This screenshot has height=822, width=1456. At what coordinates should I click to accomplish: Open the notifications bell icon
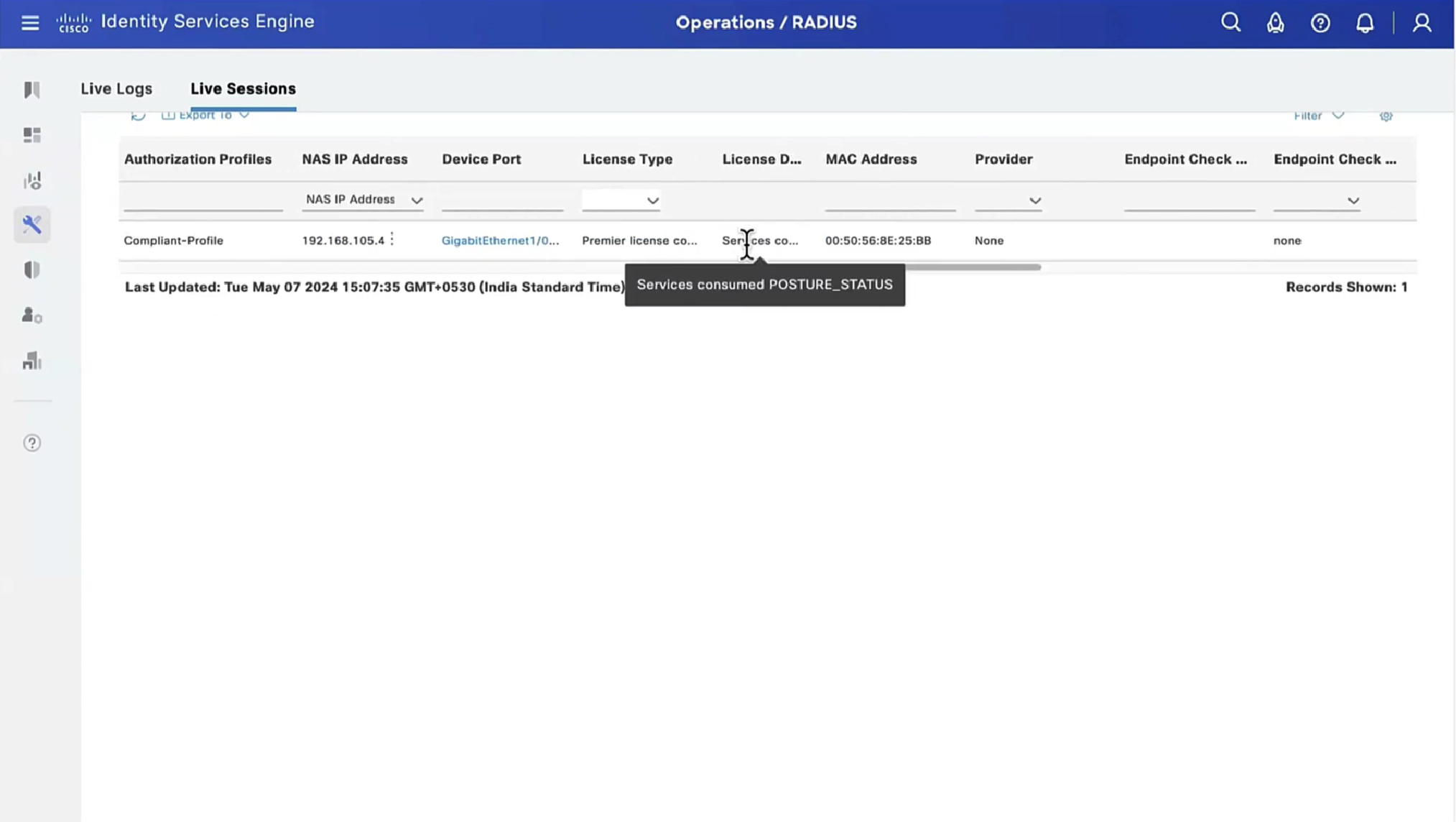pos(1365,23)
